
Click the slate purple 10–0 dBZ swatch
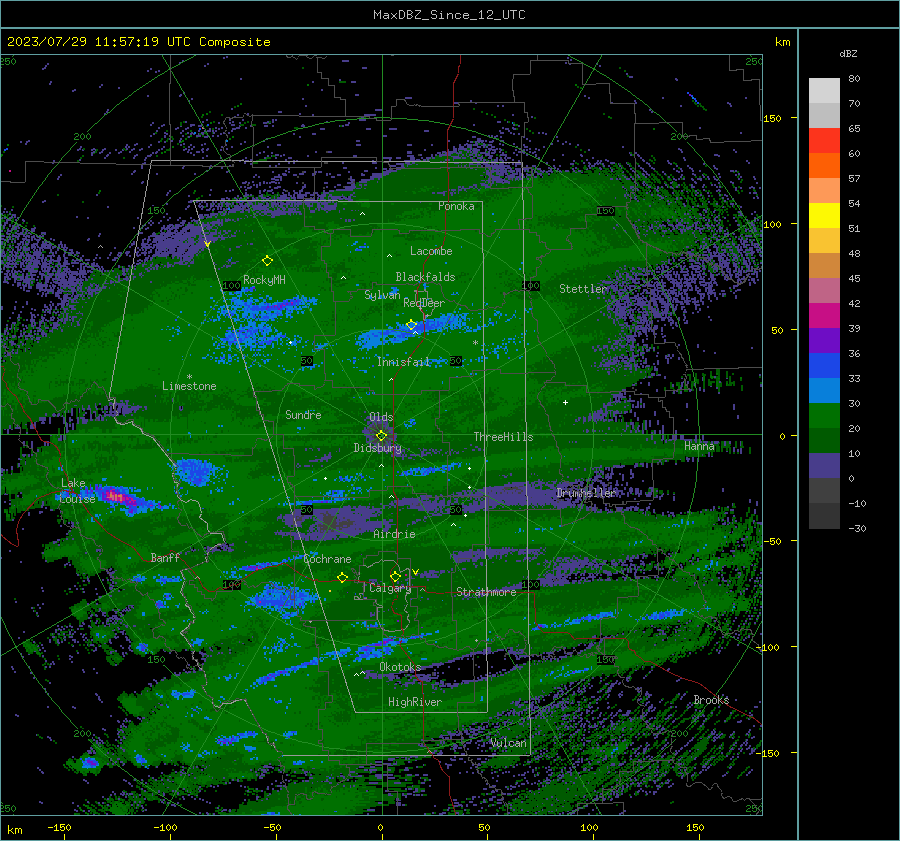pyautogui.click(x=824, y=466)
